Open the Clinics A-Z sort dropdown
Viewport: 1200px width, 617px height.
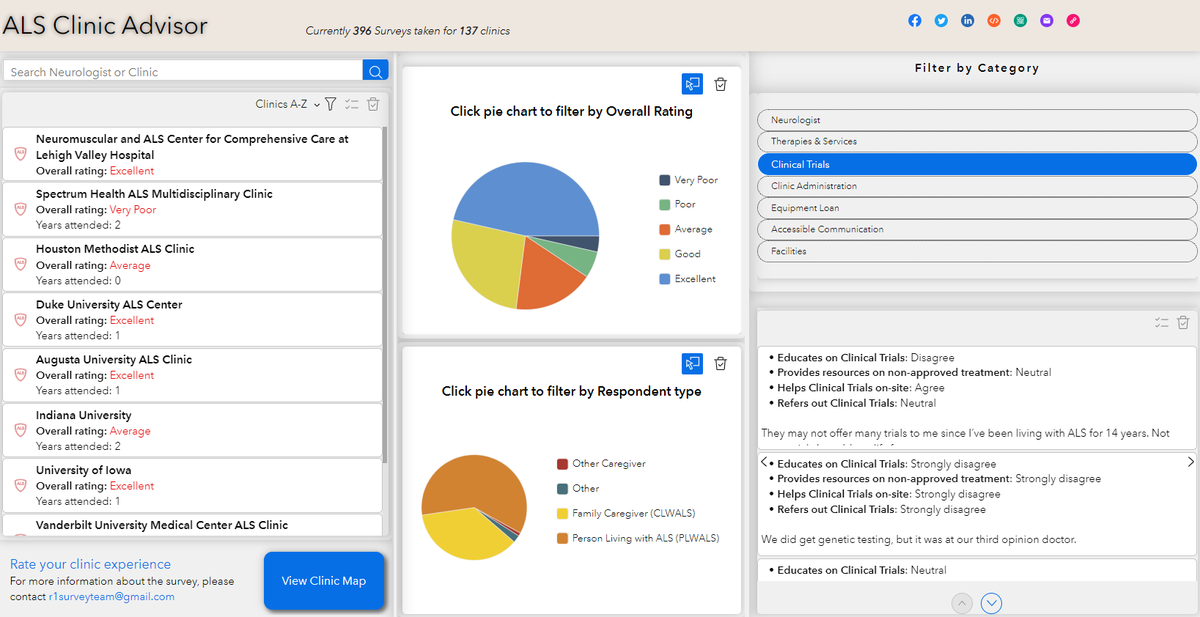(288, 104)
